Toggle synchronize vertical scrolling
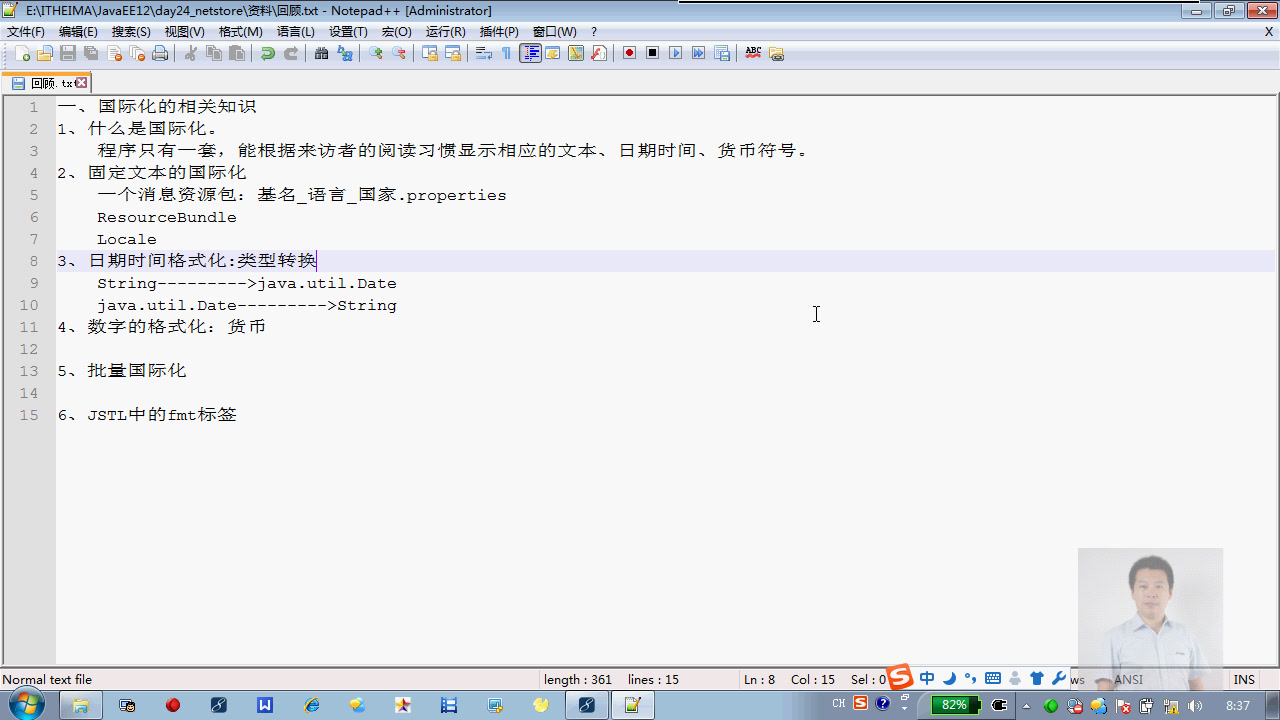1280x720 pixels. tap(430, 53)
